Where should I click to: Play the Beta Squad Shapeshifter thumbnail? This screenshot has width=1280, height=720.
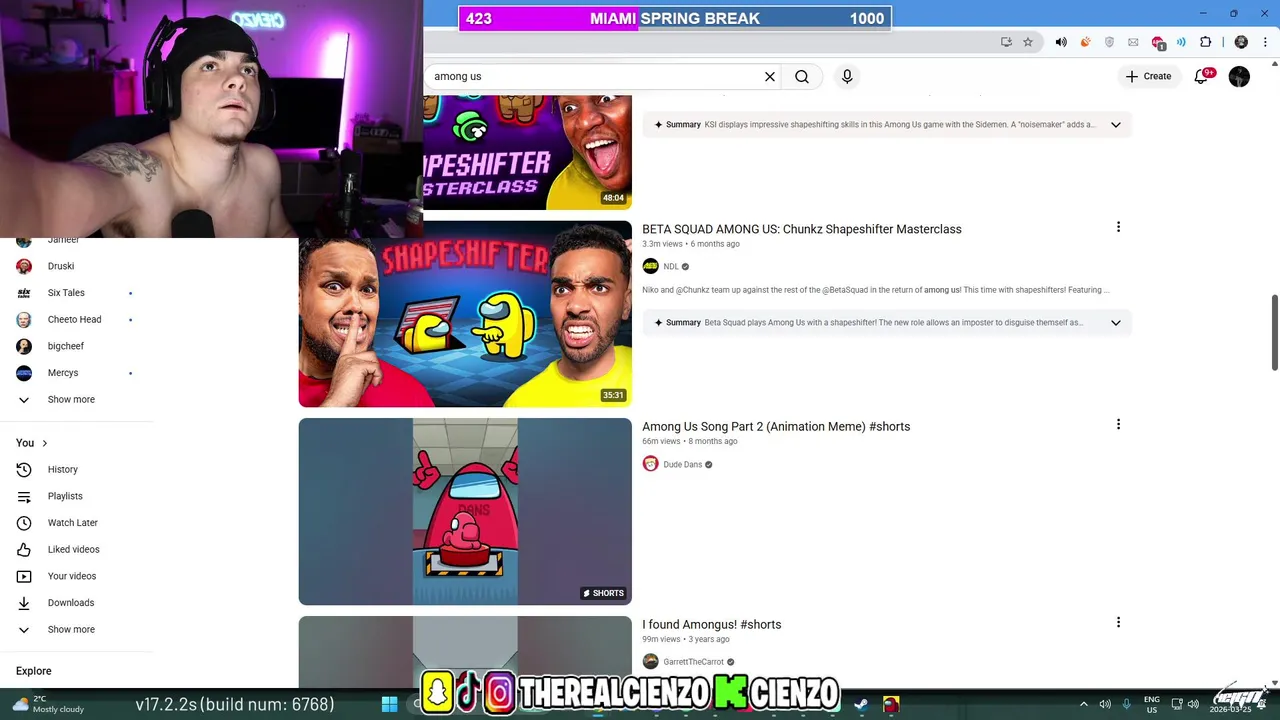click(x=465, y=314)
